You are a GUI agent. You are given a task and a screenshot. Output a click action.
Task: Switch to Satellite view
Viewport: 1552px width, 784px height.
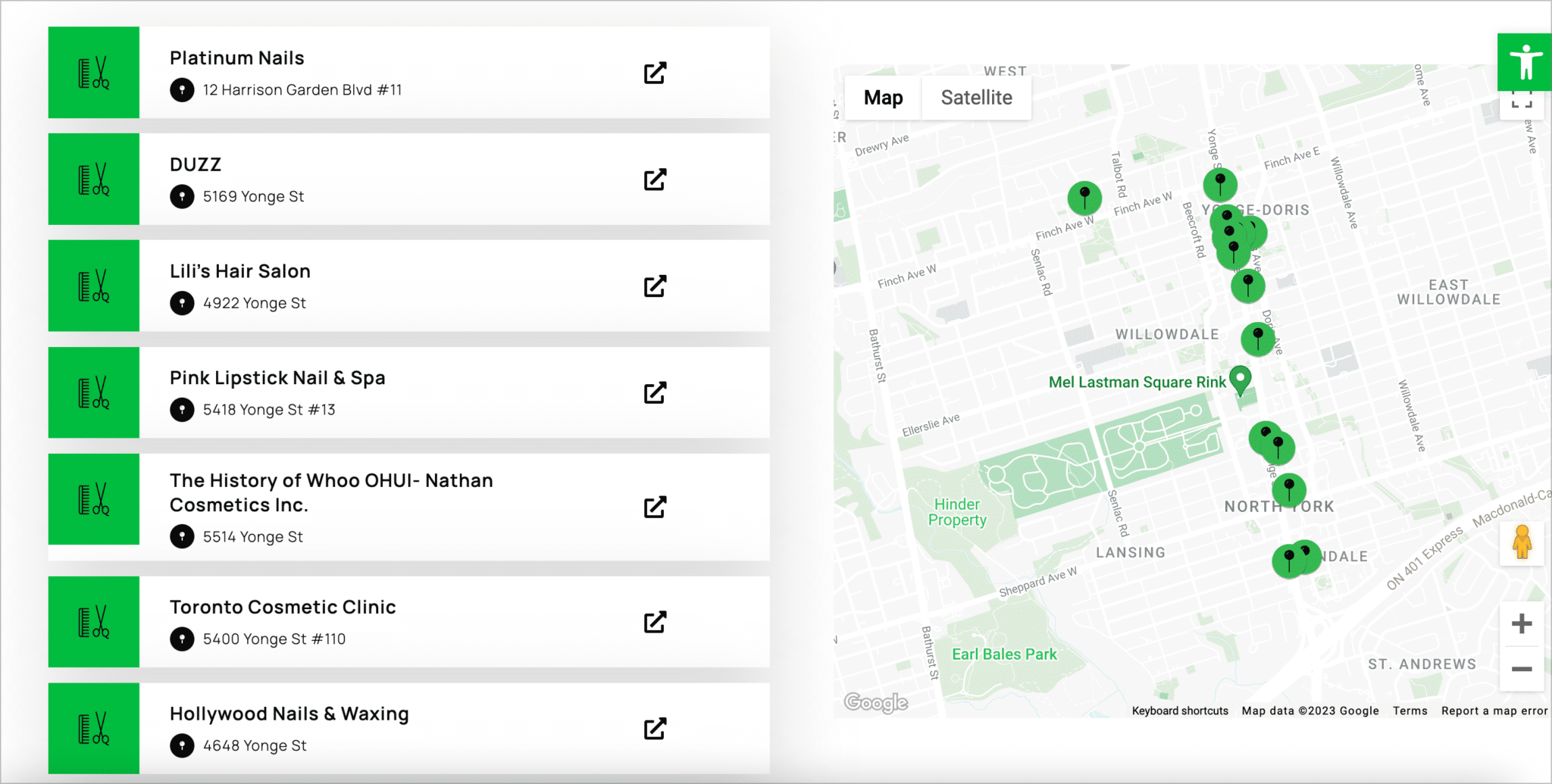click(977, 97)
